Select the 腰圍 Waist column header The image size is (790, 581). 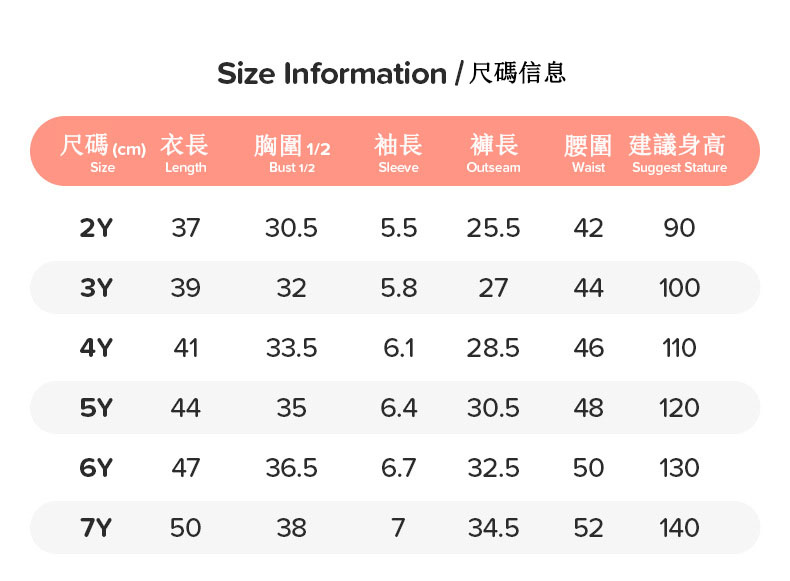tap(588, 153)
